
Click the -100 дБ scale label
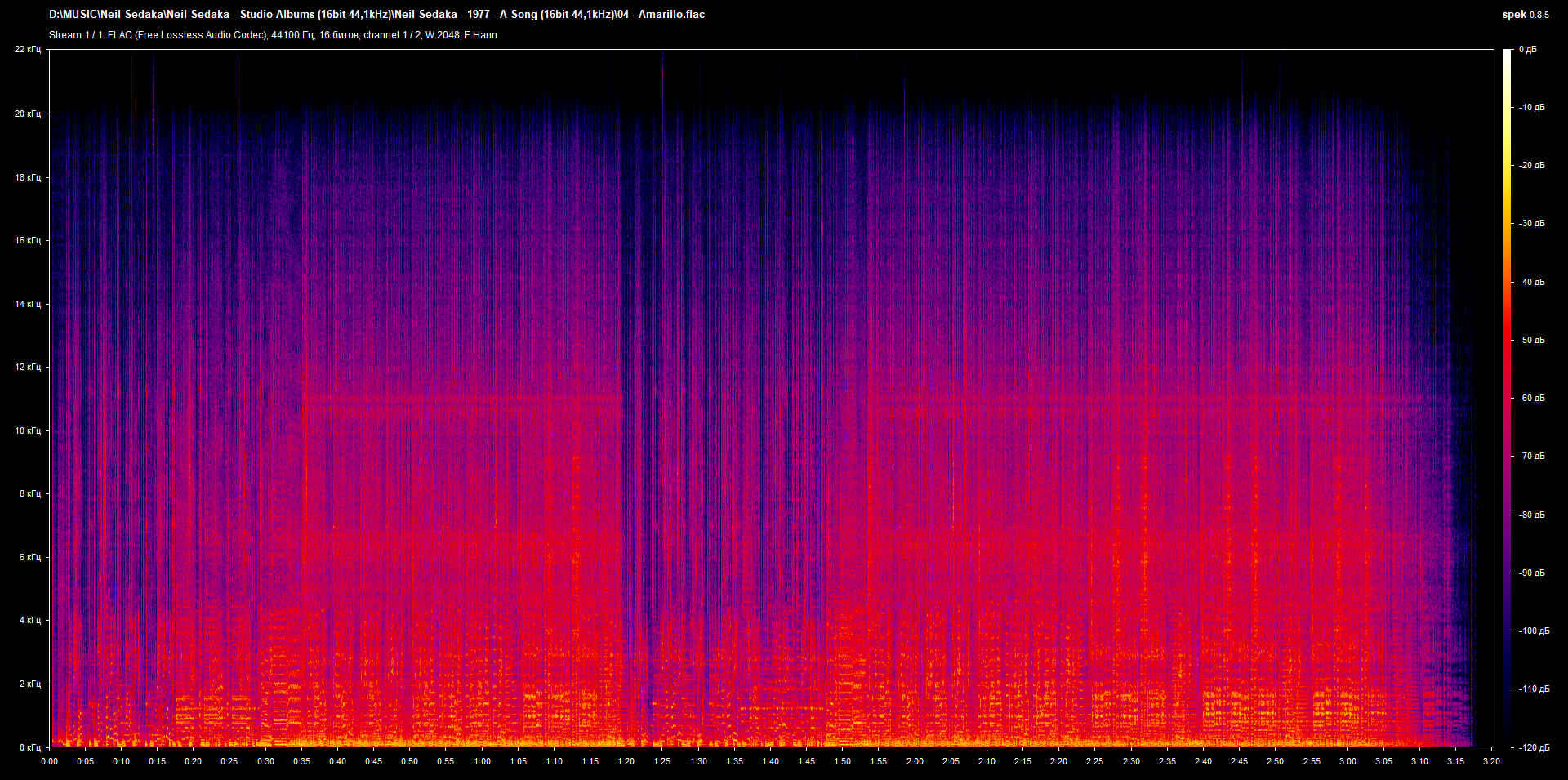1534,631
